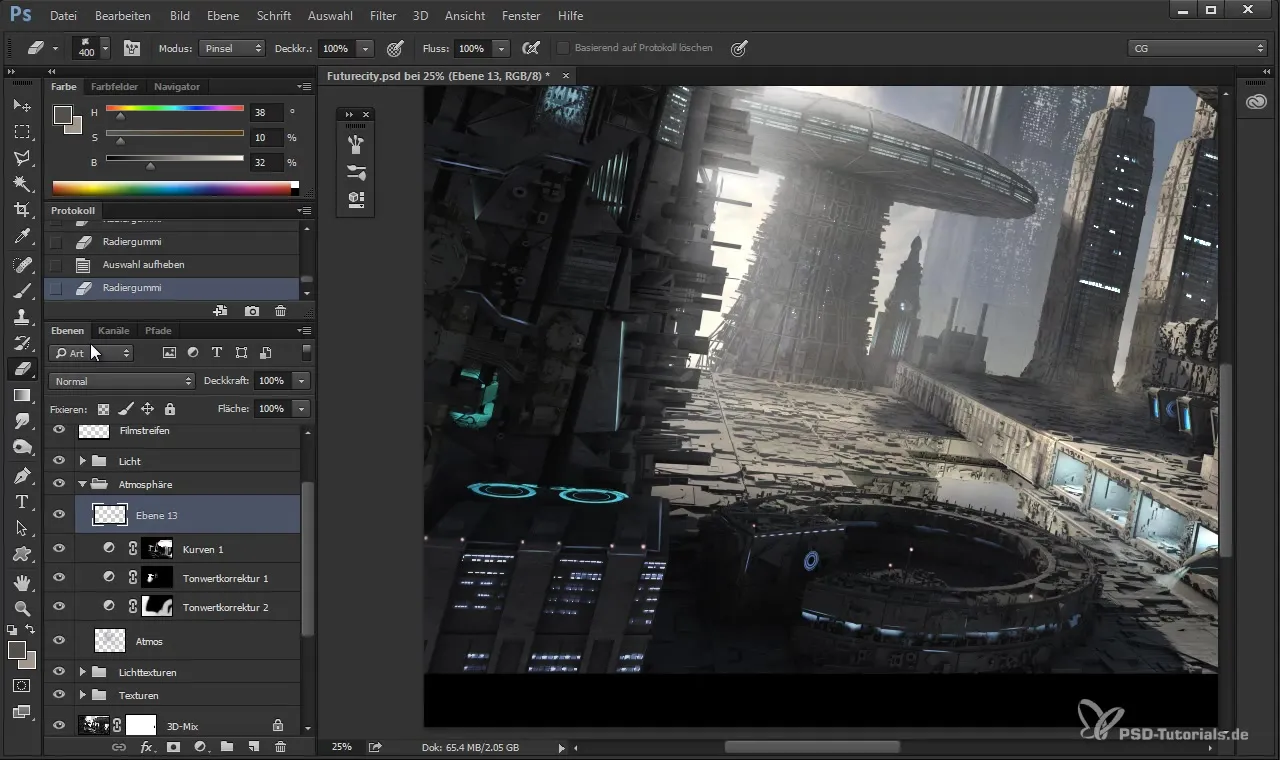Open the brush panel toggle in options bar
This screenshot has width=1280, height=760.
tap(132, 48)
